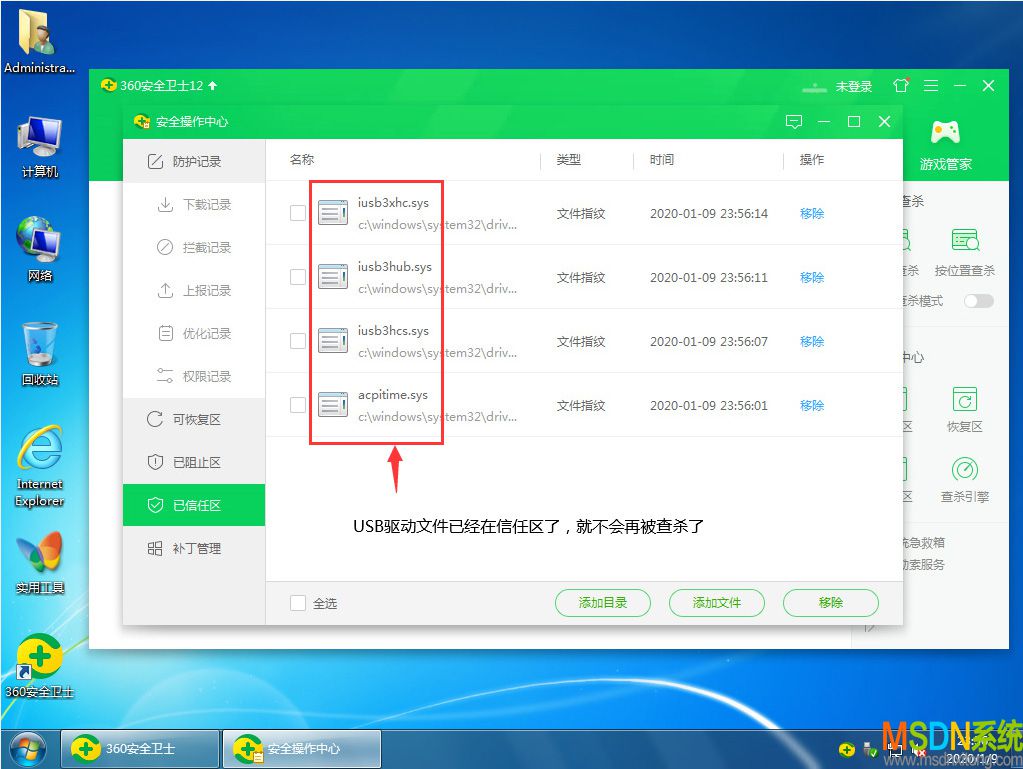The image size is (1023, 769).
Task: Click the bottom 移除 button
Action: point(831,603)
